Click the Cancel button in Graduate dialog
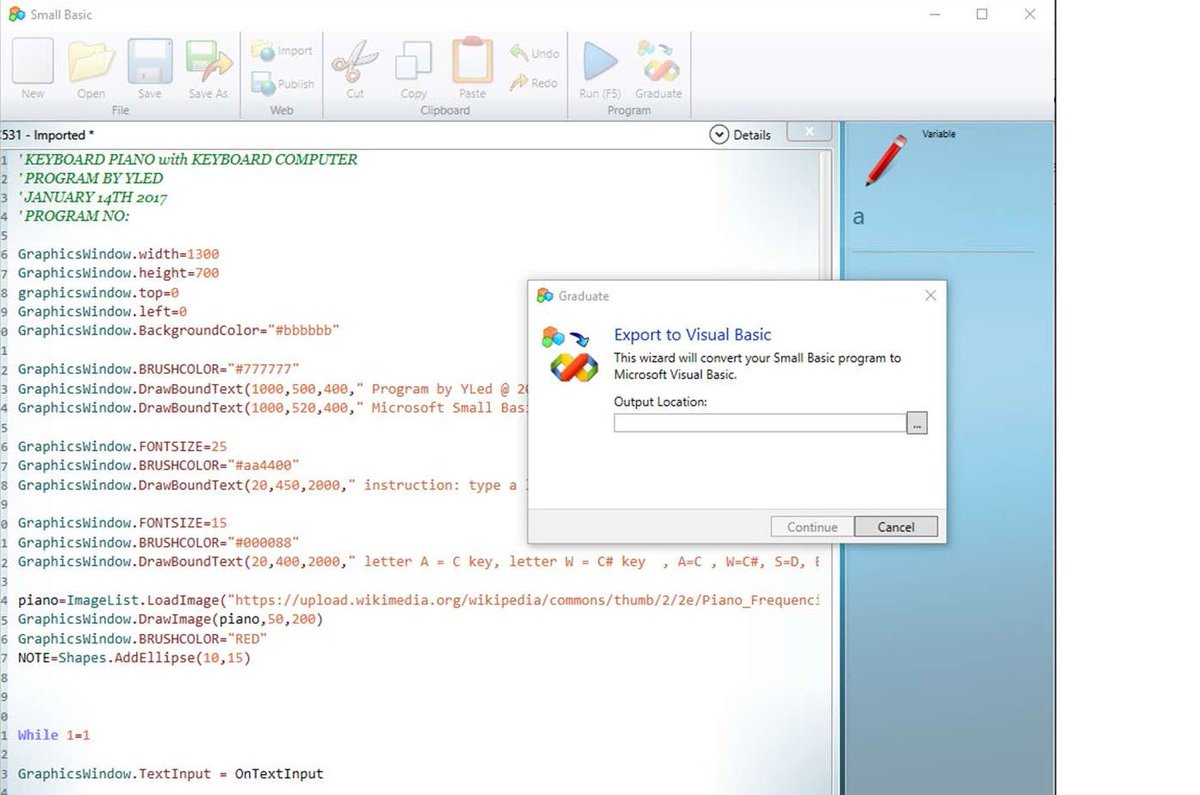 point(896,527)
